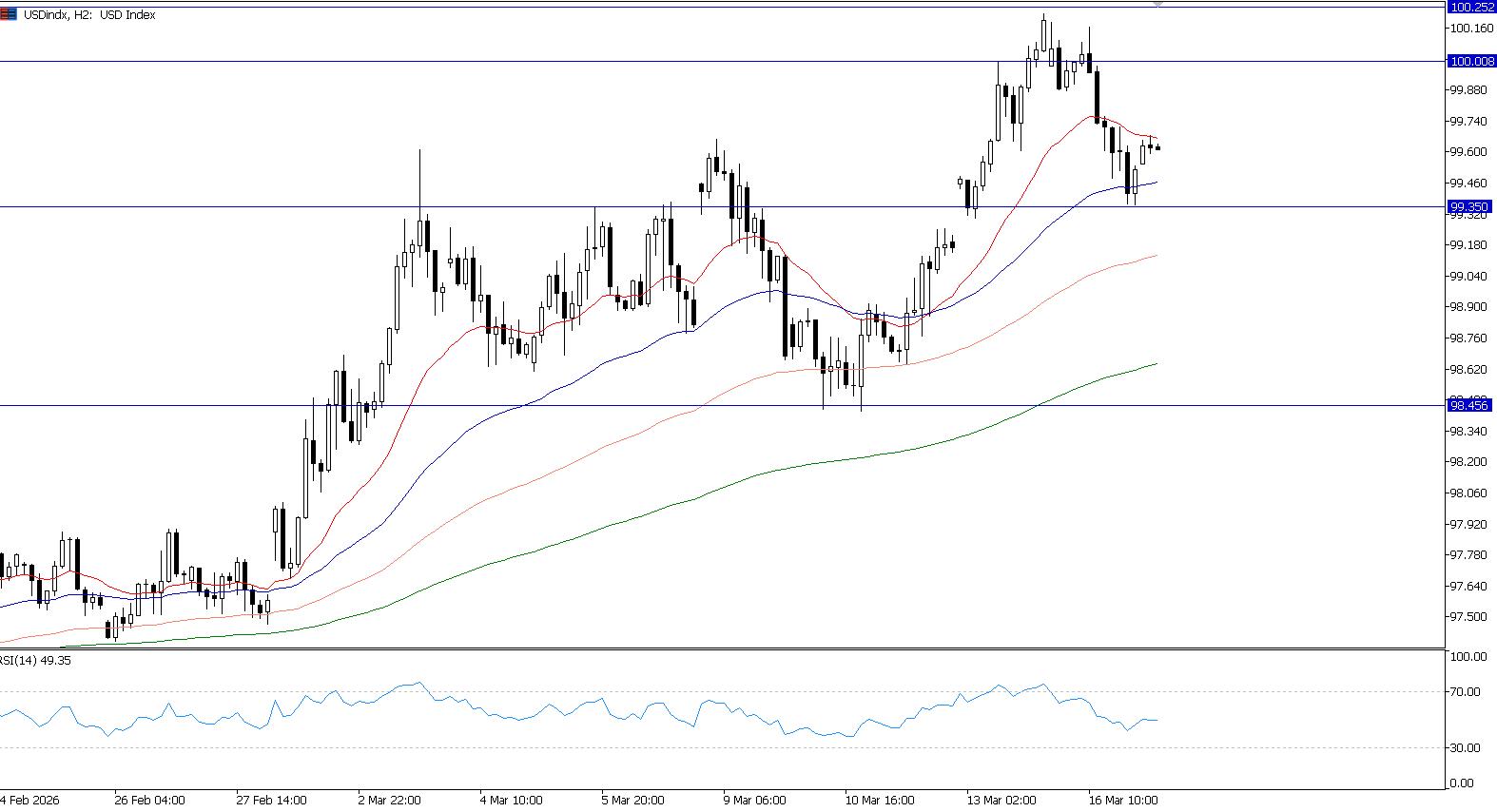Click the 100.160 value on price scale
This screenshot has height=812, width=1497.
point(1470,29)
